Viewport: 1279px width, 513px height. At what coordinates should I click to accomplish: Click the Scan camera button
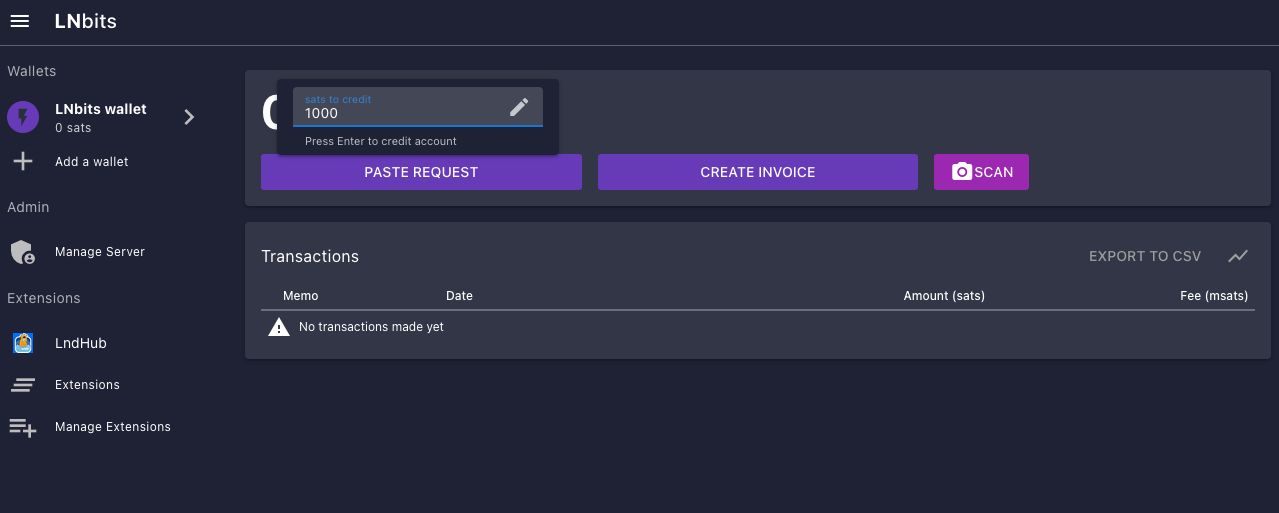click(981, 172)
